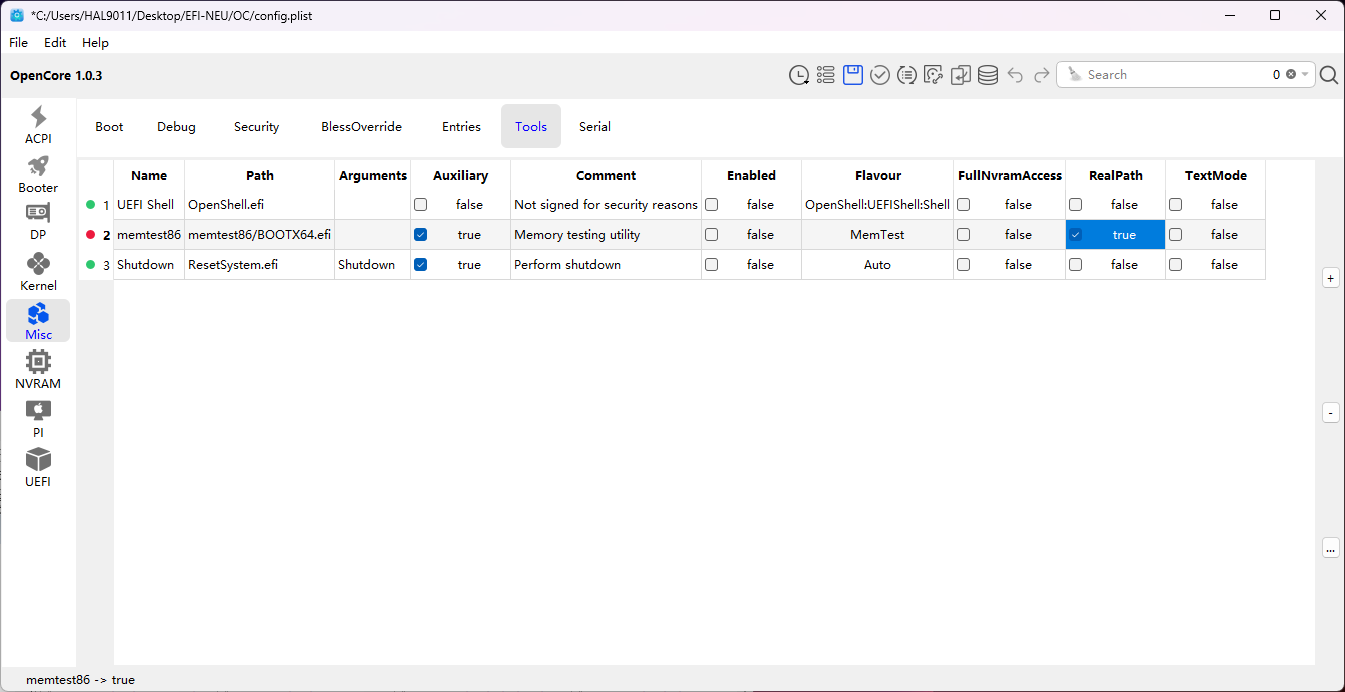
Task: Uncheck Auxiliary for the Shutdown row
Action: click(x=421, y=265)
